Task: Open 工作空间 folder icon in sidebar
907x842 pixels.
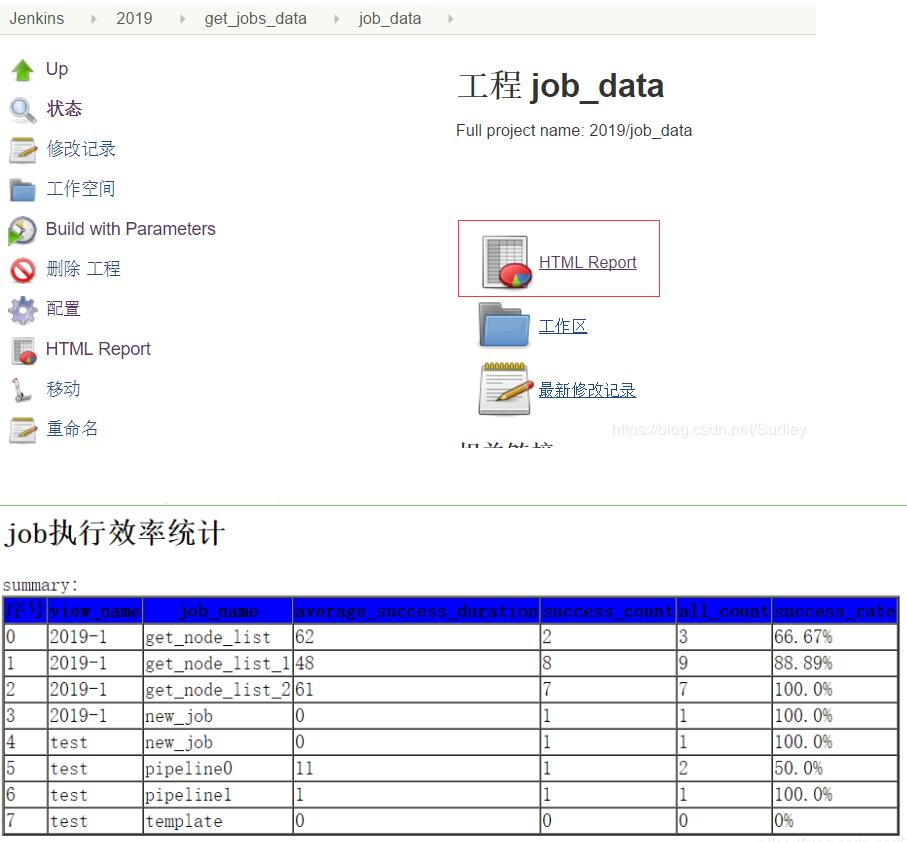Action: 22,188
